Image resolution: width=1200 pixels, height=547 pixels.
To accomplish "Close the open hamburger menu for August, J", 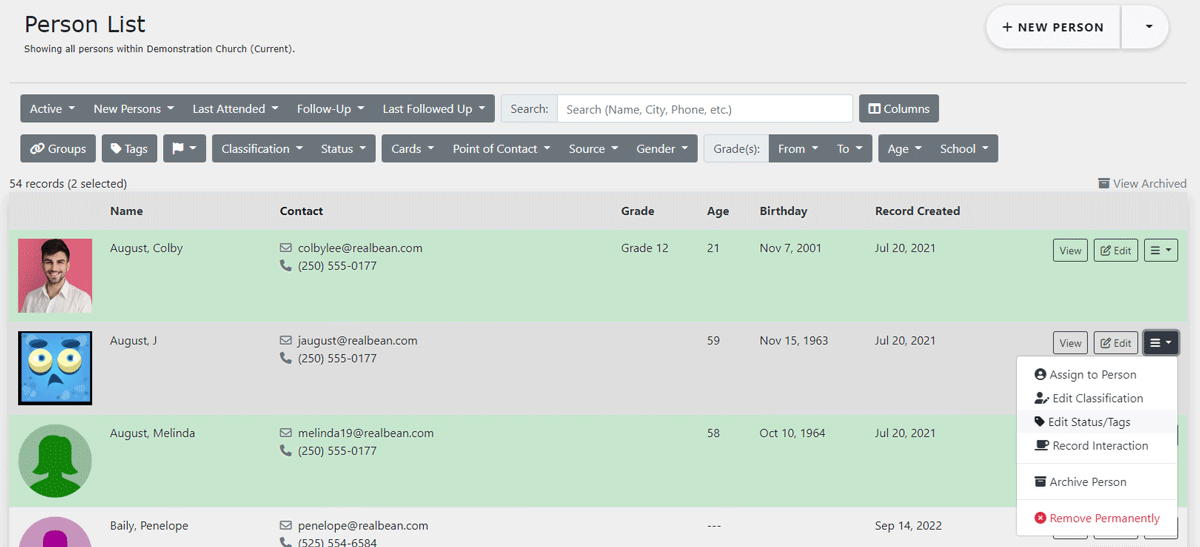I will (x=1161, y=343).
